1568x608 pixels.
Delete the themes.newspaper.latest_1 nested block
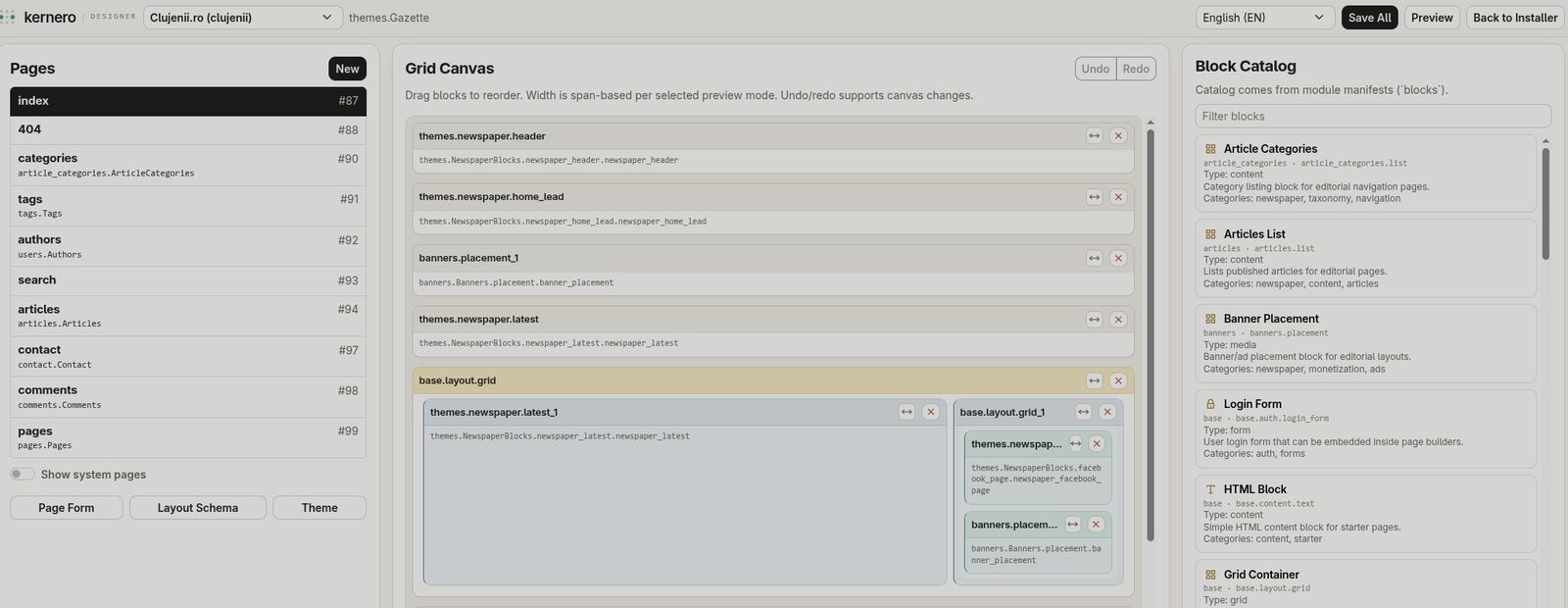(931, 412)
